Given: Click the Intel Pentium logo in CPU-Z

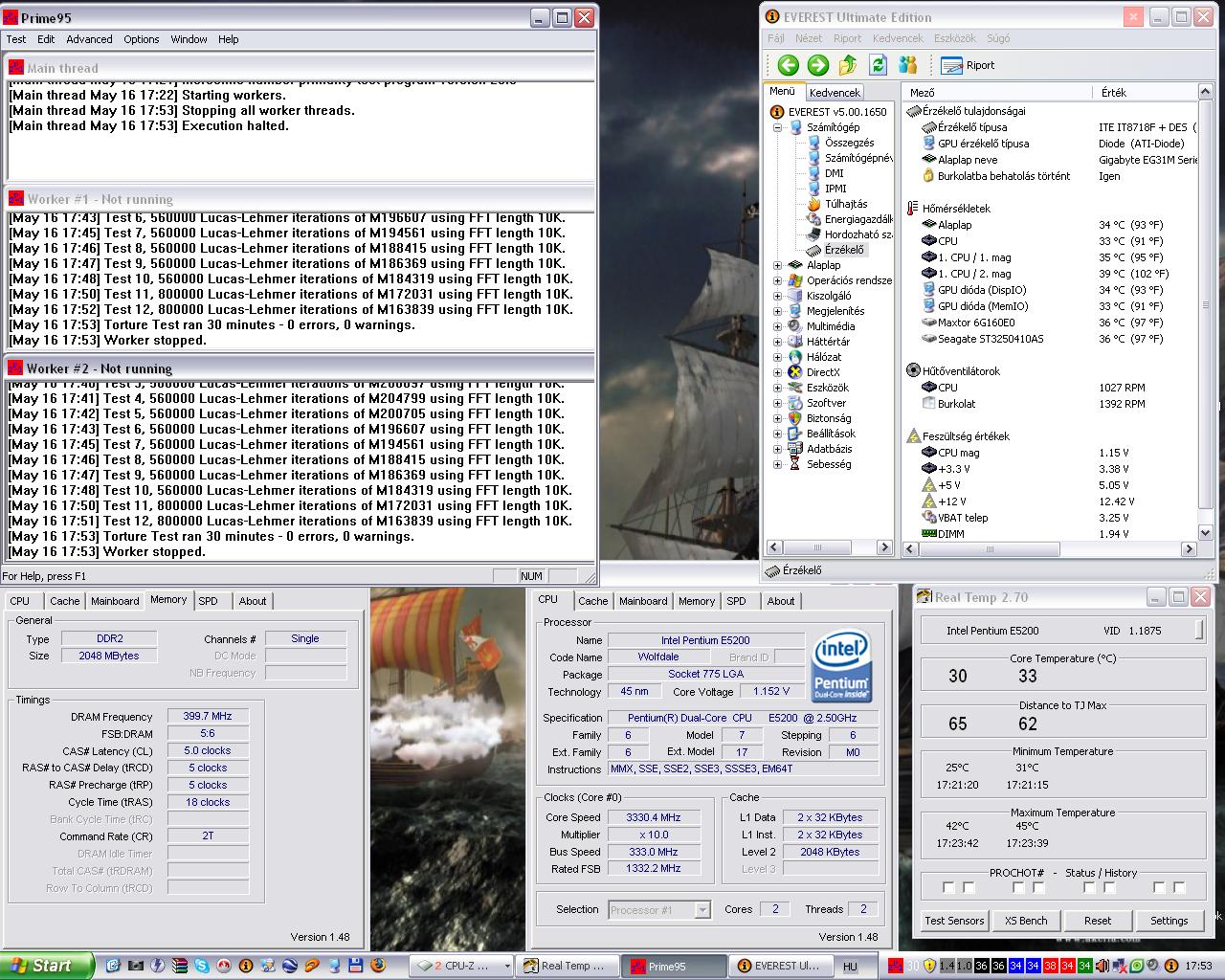Looking at the screenshot, I should tap(840, 667).
